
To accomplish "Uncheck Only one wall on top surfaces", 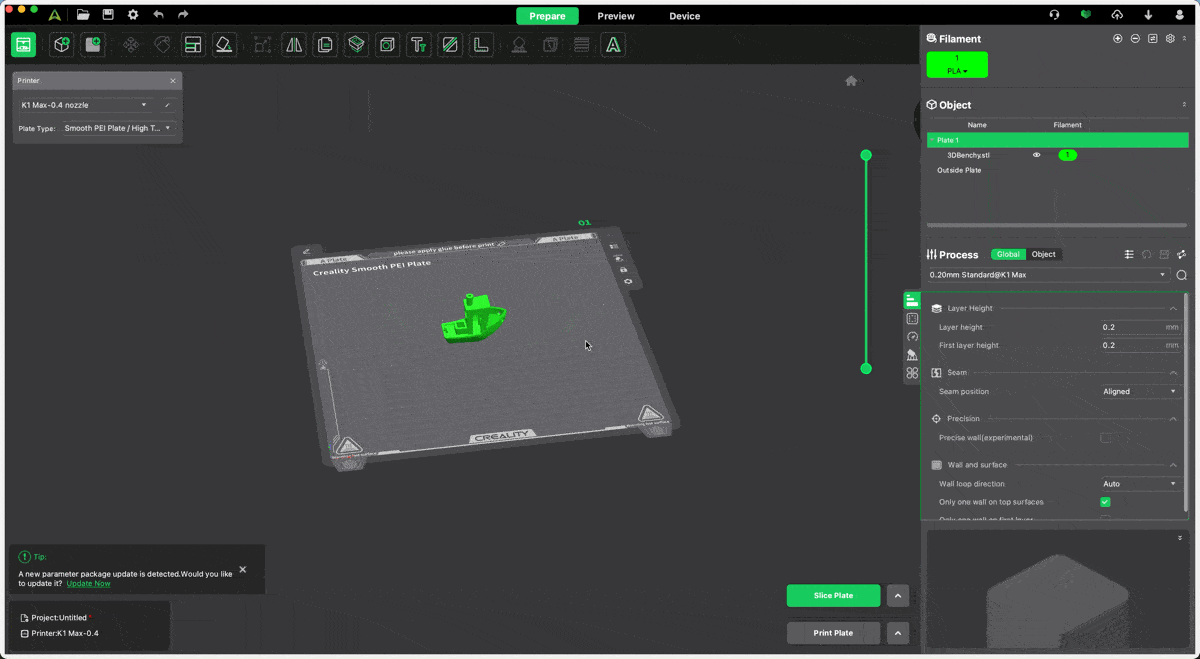I will [x=1105, y=502].
